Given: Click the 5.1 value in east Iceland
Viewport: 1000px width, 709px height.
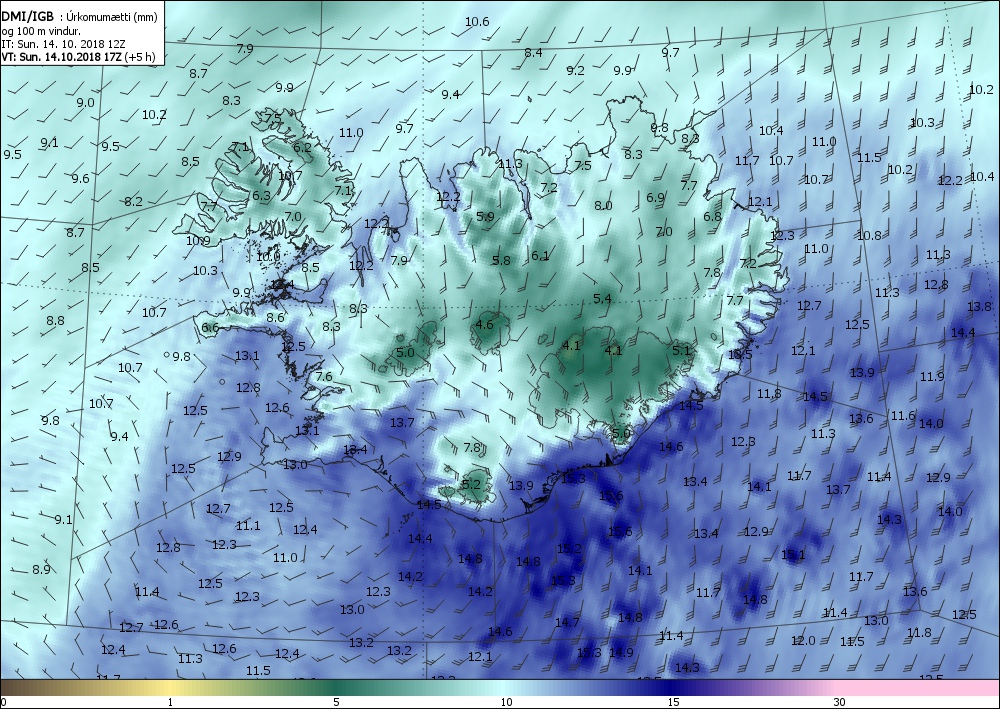Looking at the screenshot, I should 681,350.
